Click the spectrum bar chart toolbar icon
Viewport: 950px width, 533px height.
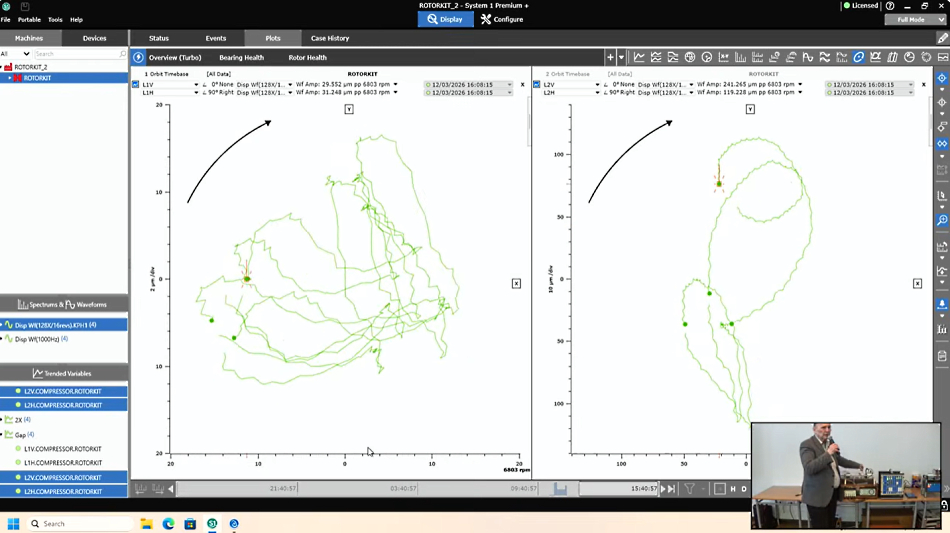(740, 58)
